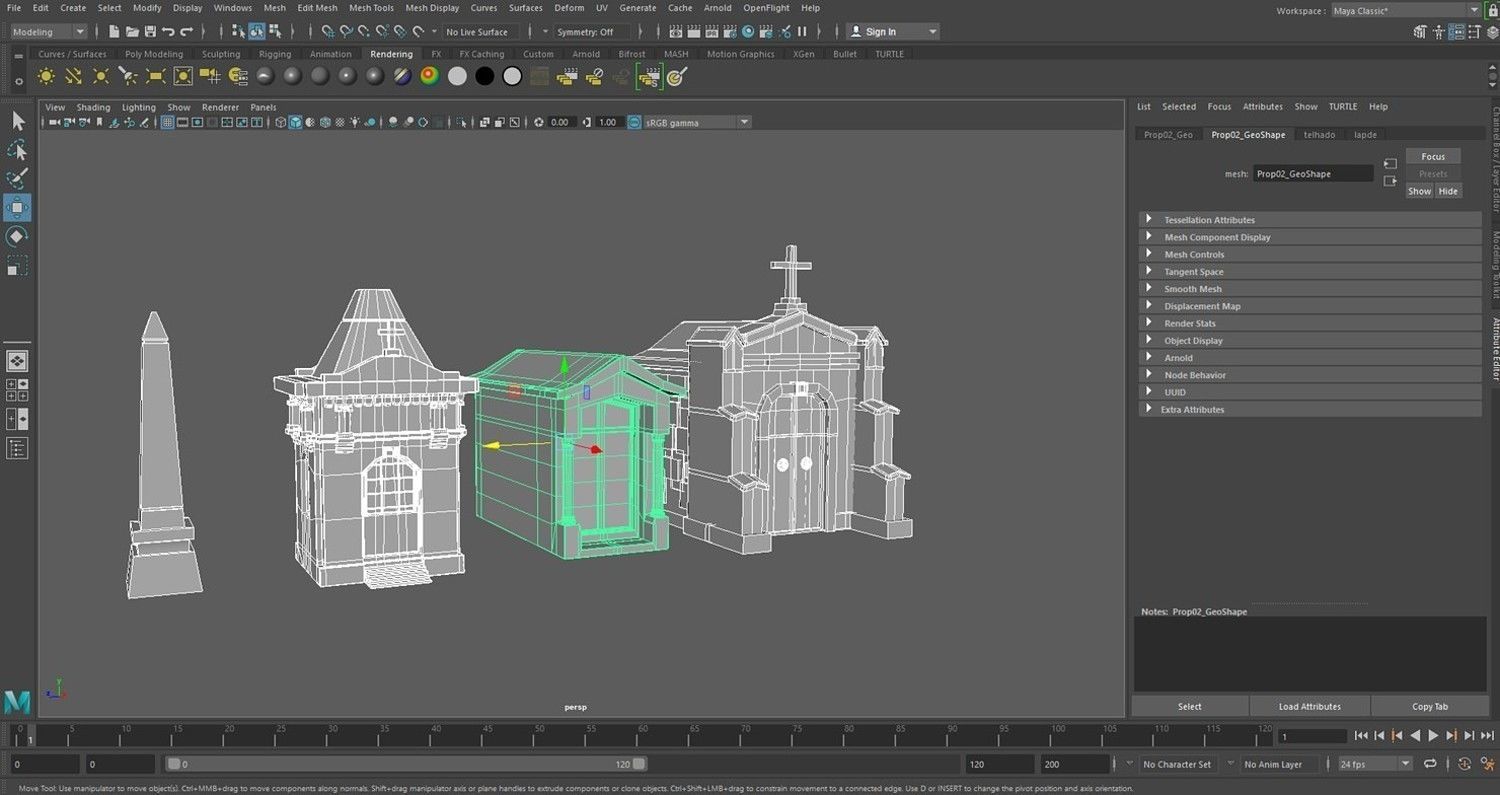This screenshot has width=1500, height=795.
Task: Expand the Smooth Mesh section
Action: pos(1310,289)
